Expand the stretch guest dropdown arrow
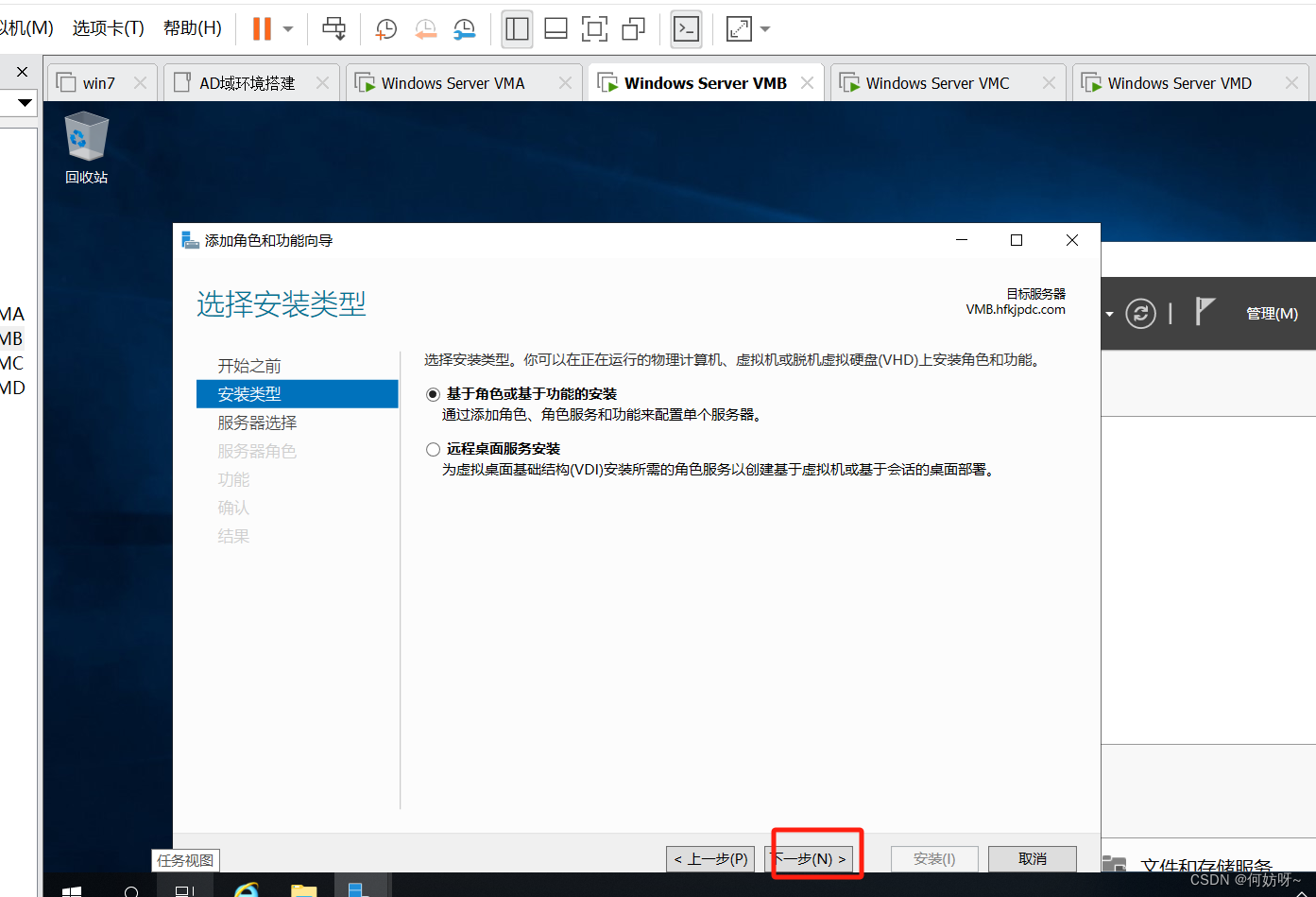1316x897 pixels. pyautogui.click(x=765, y=29)
